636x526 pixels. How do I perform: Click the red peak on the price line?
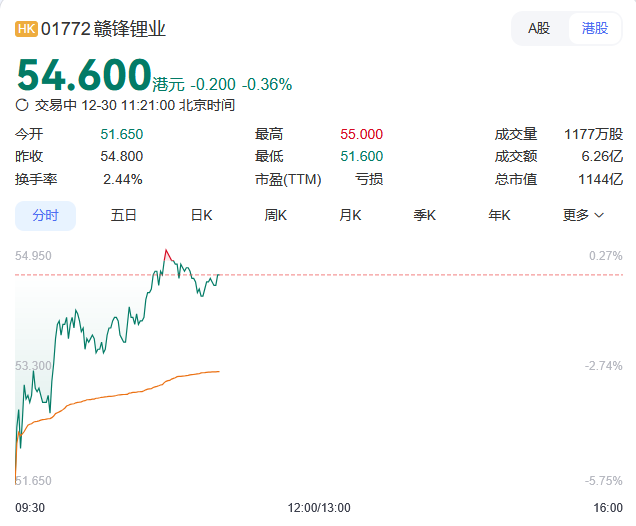pos(166,251)
